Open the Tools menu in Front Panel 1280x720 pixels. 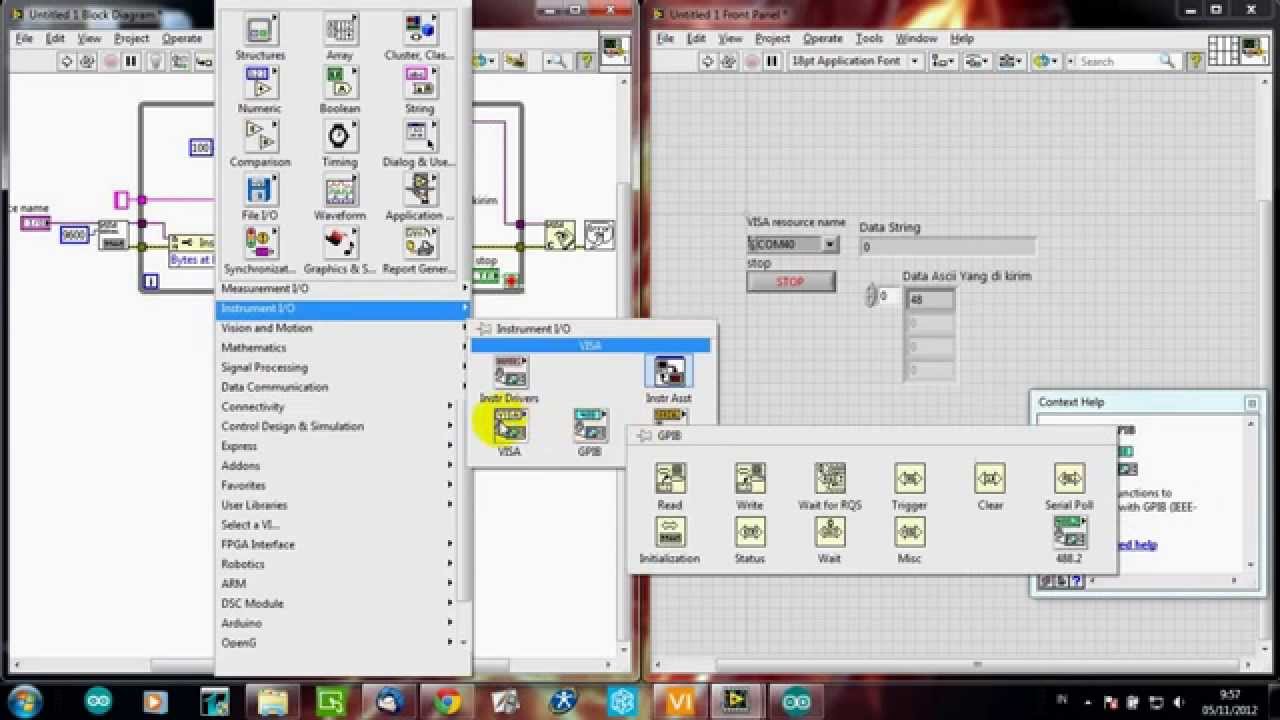coord(869,38)
